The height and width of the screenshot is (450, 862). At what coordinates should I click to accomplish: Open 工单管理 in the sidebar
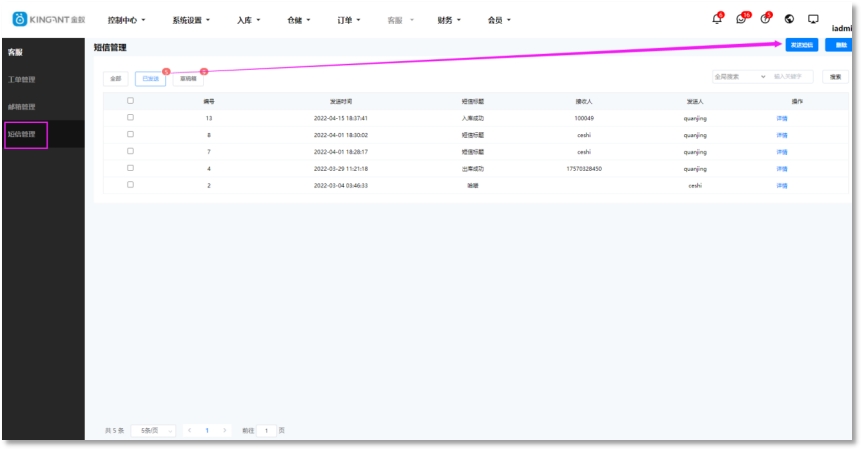[22, 79]
